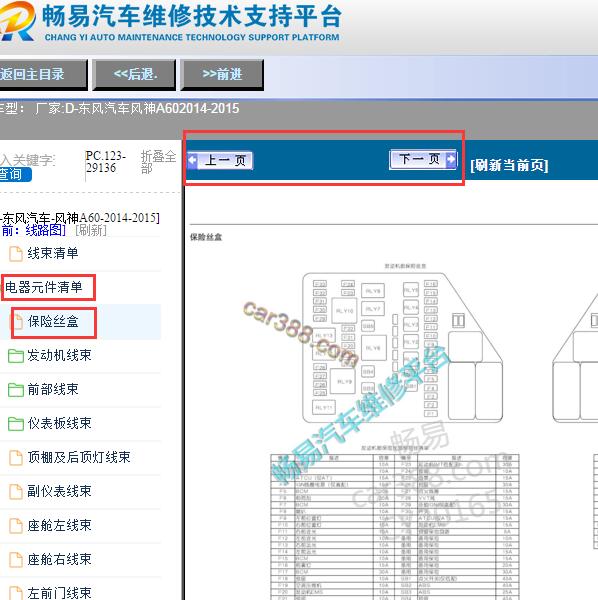598x600 pixels.
Task: Open the 副仪表线束 item
Action: (59, 491)
